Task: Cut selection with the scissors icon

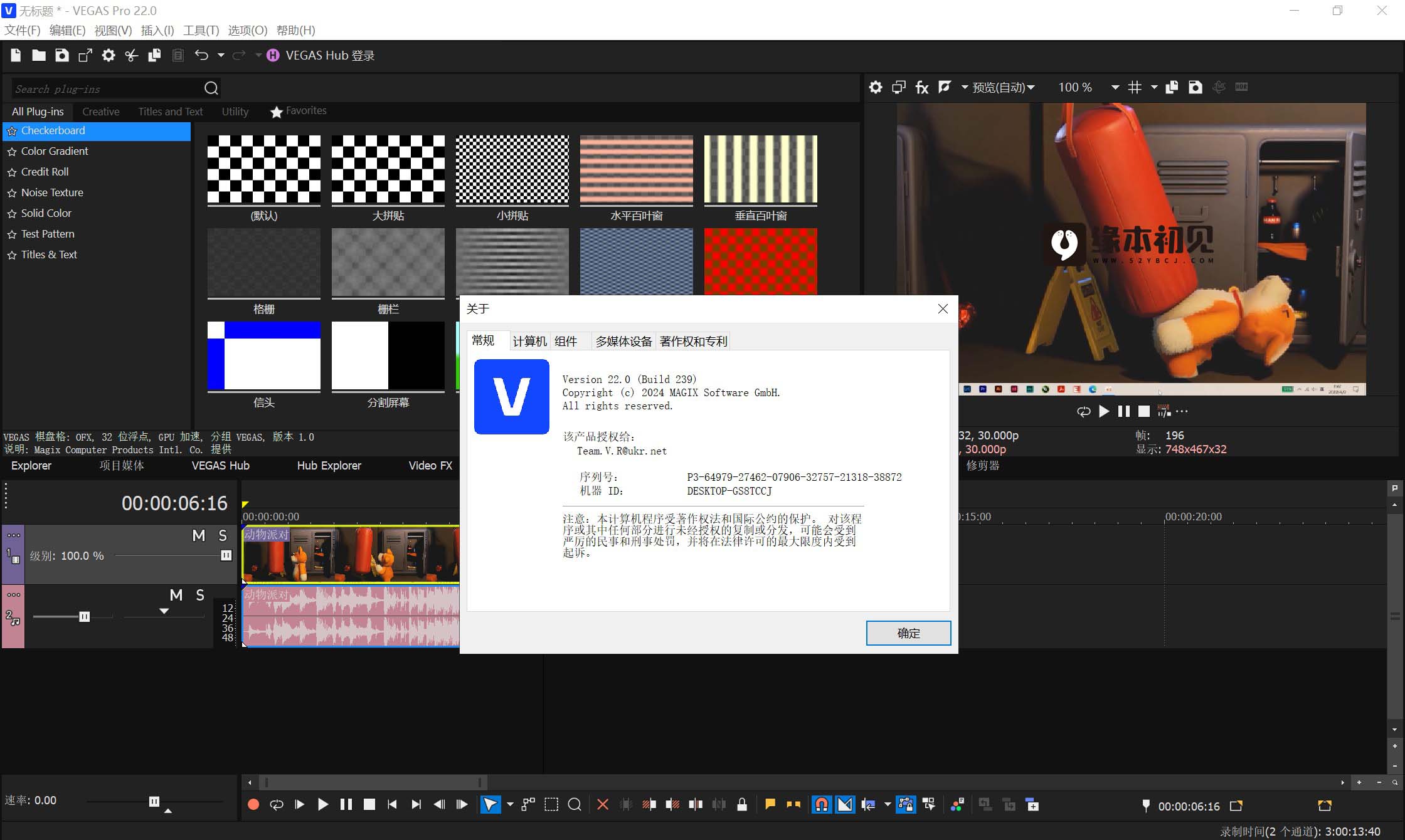Action: point(131,55)
